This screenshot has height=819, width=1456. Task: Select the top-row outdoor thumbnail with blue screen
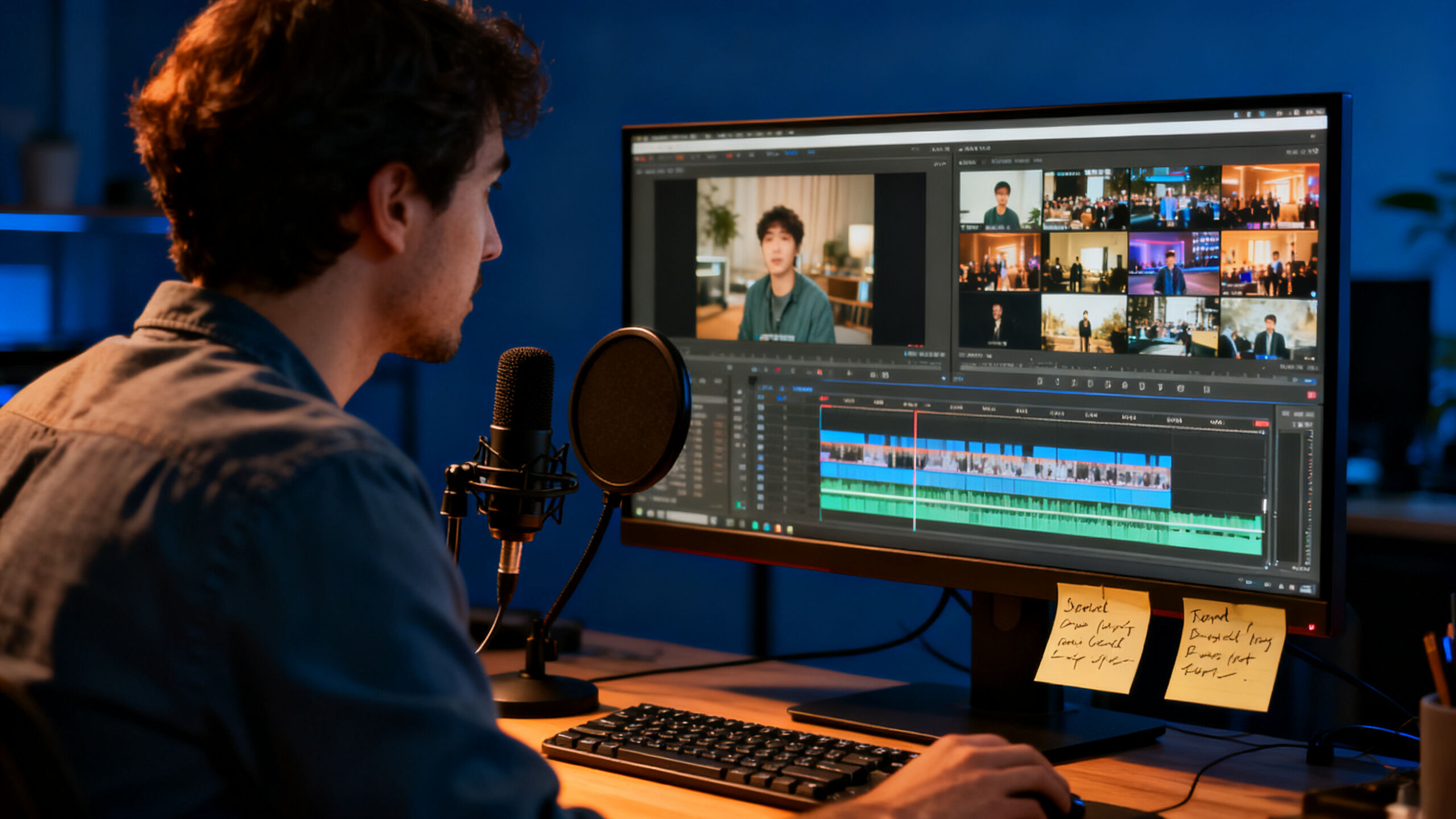pyautogui.click(x=1175, y=197)
